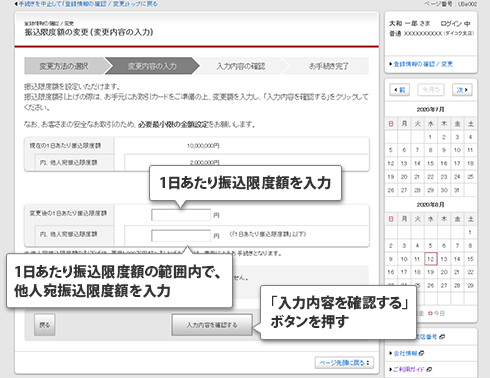Image resolution: width=490 pixels, height=378 pixels.
Task: Click the top link to cancel the procedure
Action: pyautogui.click(x=87, y=4)
